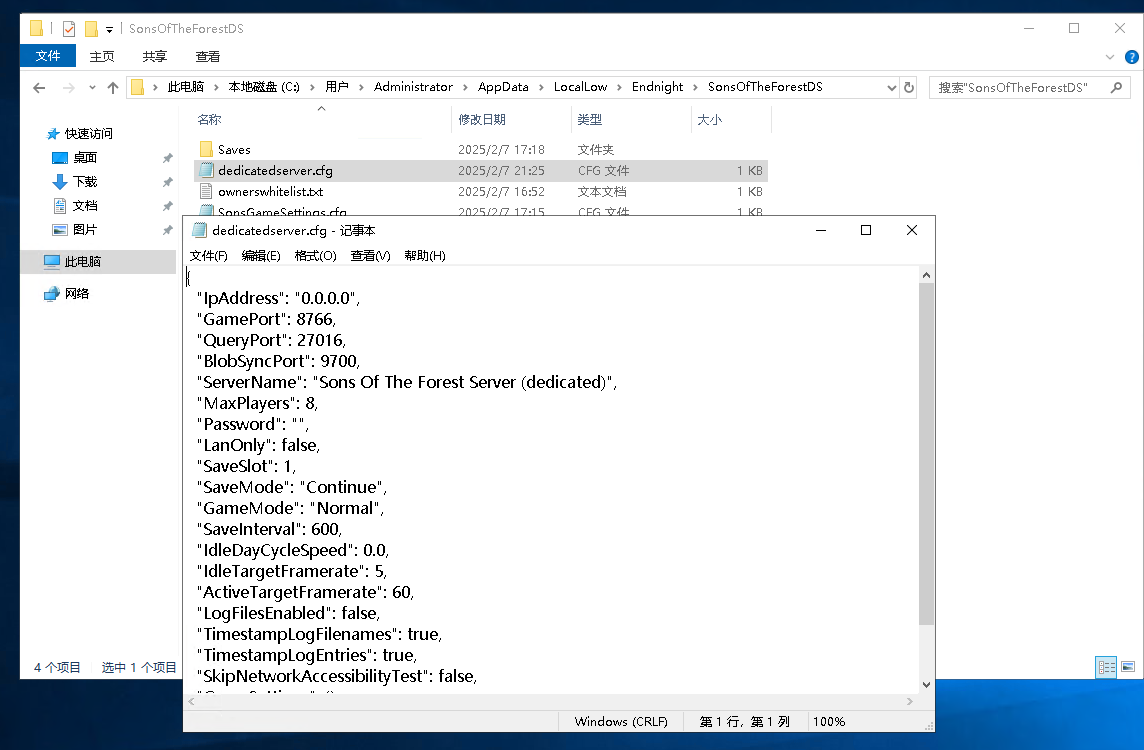
Task: Open the 共享 ribbon tab
Action: (x=155, y=56)
